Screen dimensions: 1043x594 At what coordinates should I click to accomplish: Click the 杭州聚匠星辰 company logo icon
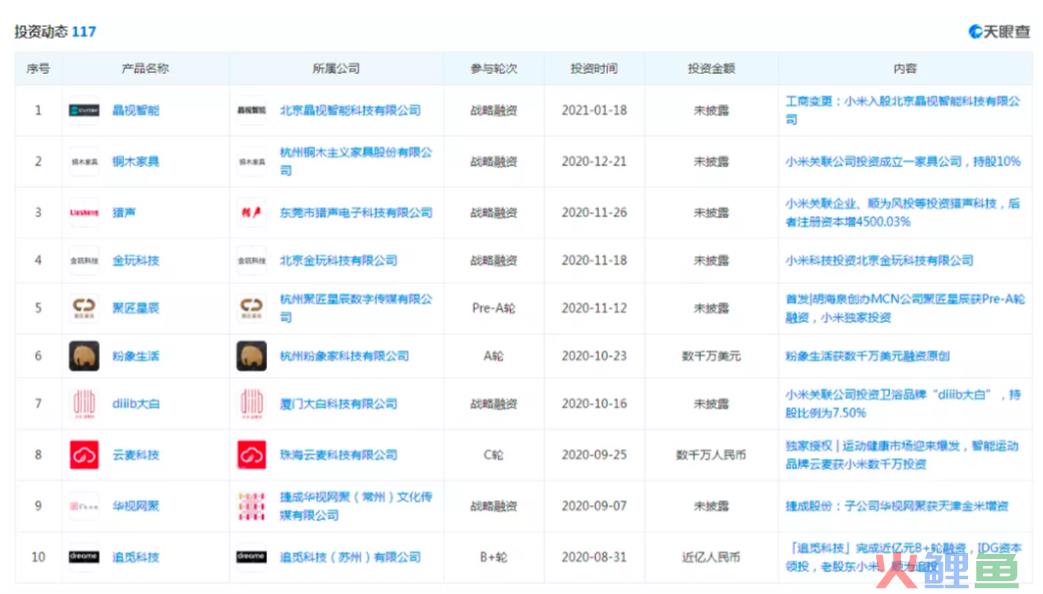pyautogui.click(x=251, y=308)
